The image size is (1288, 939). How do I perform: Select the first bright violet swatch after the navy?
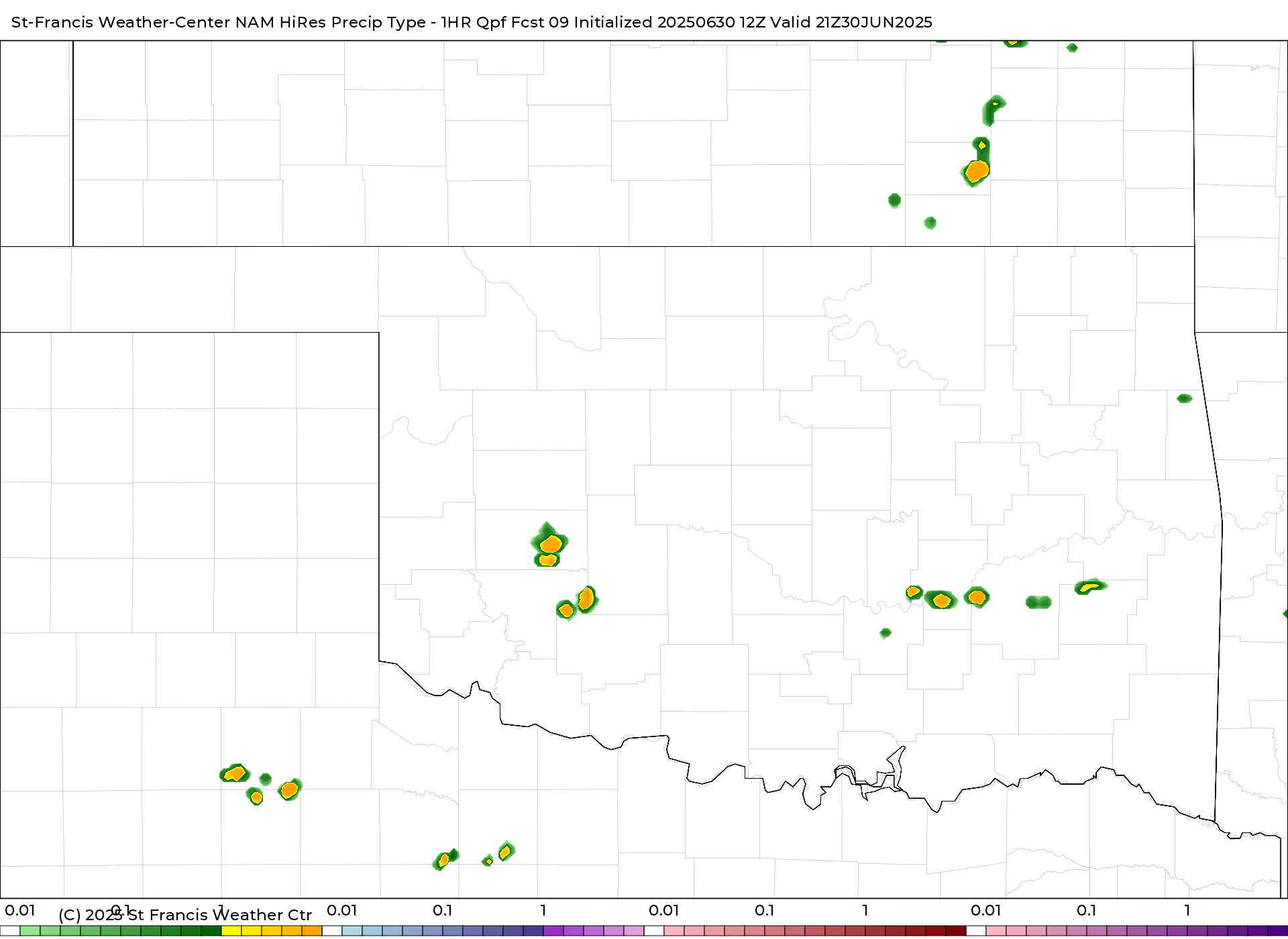(553, 931)
